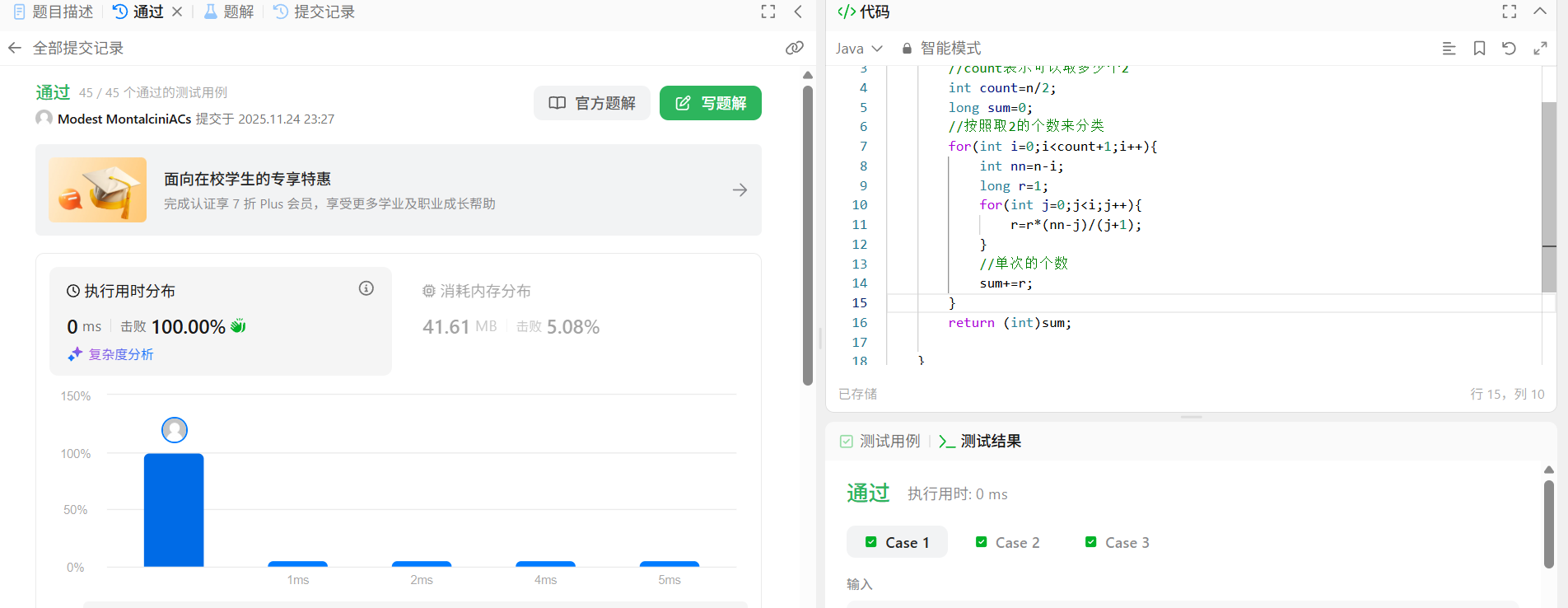Click the test result panel scrollbar
Viewport: 1568px width, 608px height.
tap(1549, 523)
